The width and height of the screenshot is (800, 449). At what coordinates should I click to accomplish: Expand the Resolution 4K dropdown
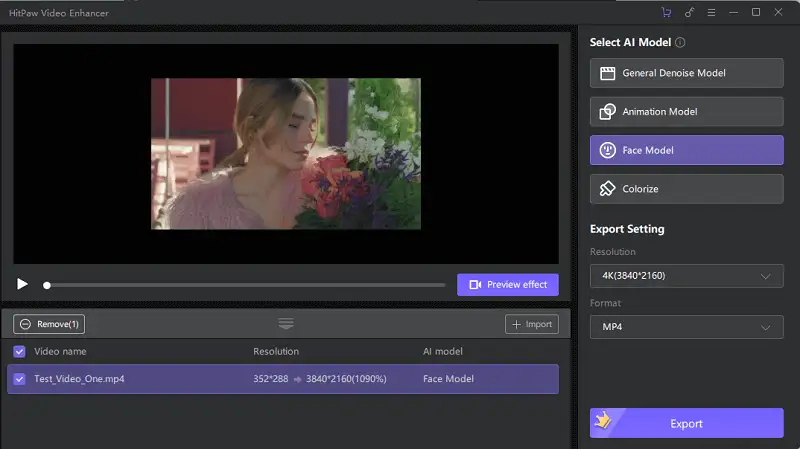[686, 276]
